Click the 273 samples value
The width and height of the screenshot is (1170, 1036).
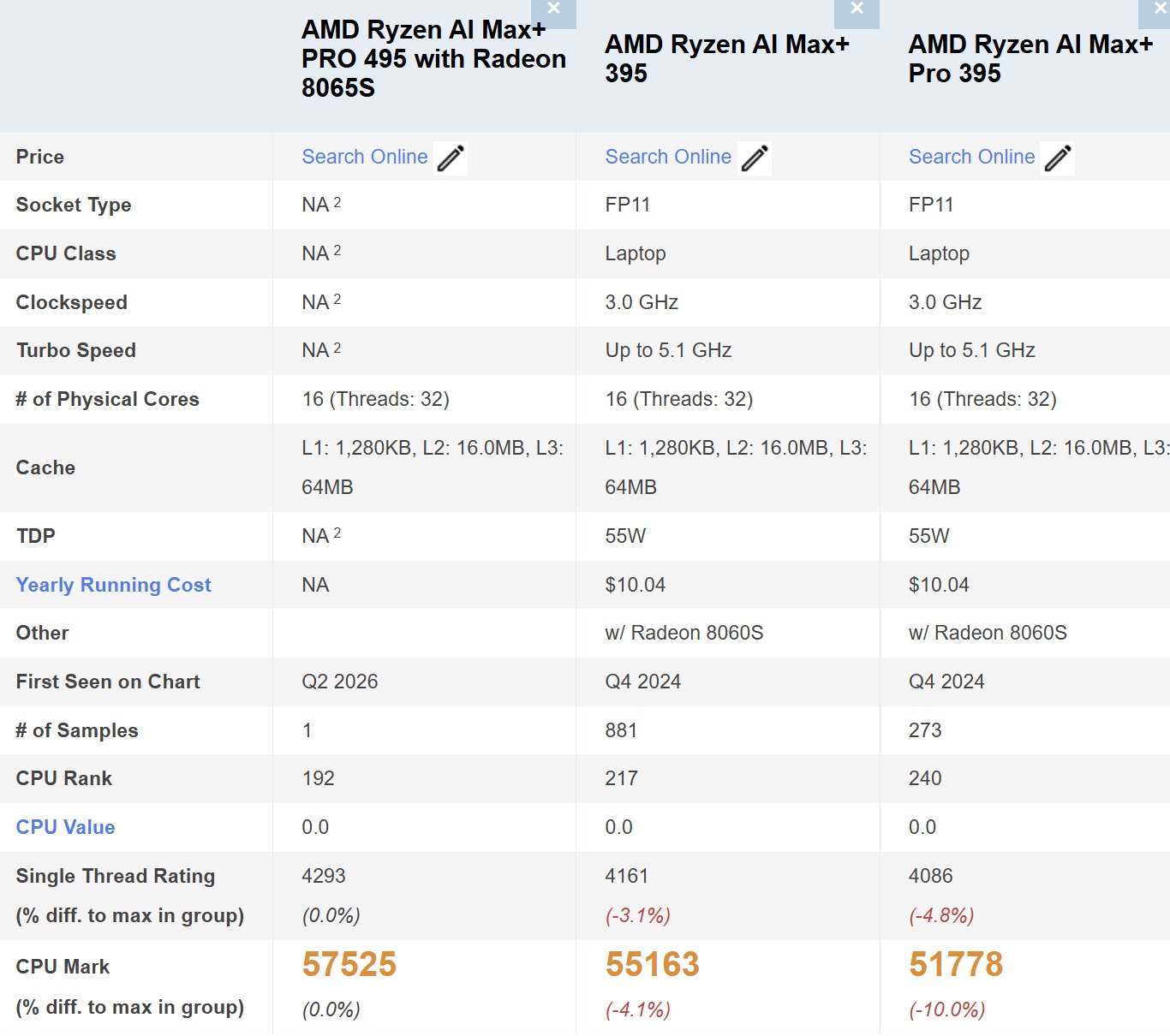click(x=925, y=730)
